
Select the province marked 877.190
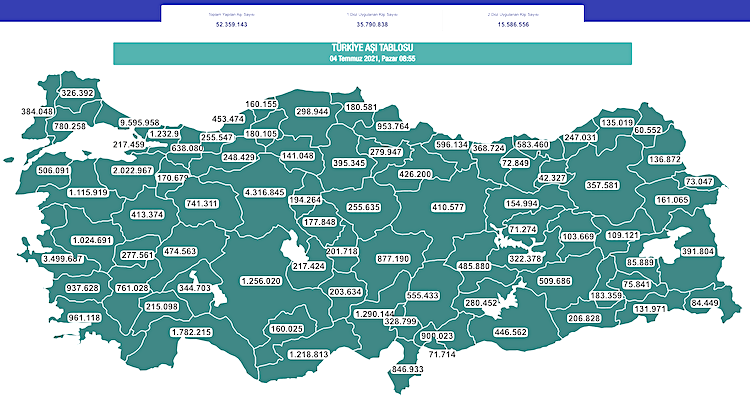click(x=393, y=259)
